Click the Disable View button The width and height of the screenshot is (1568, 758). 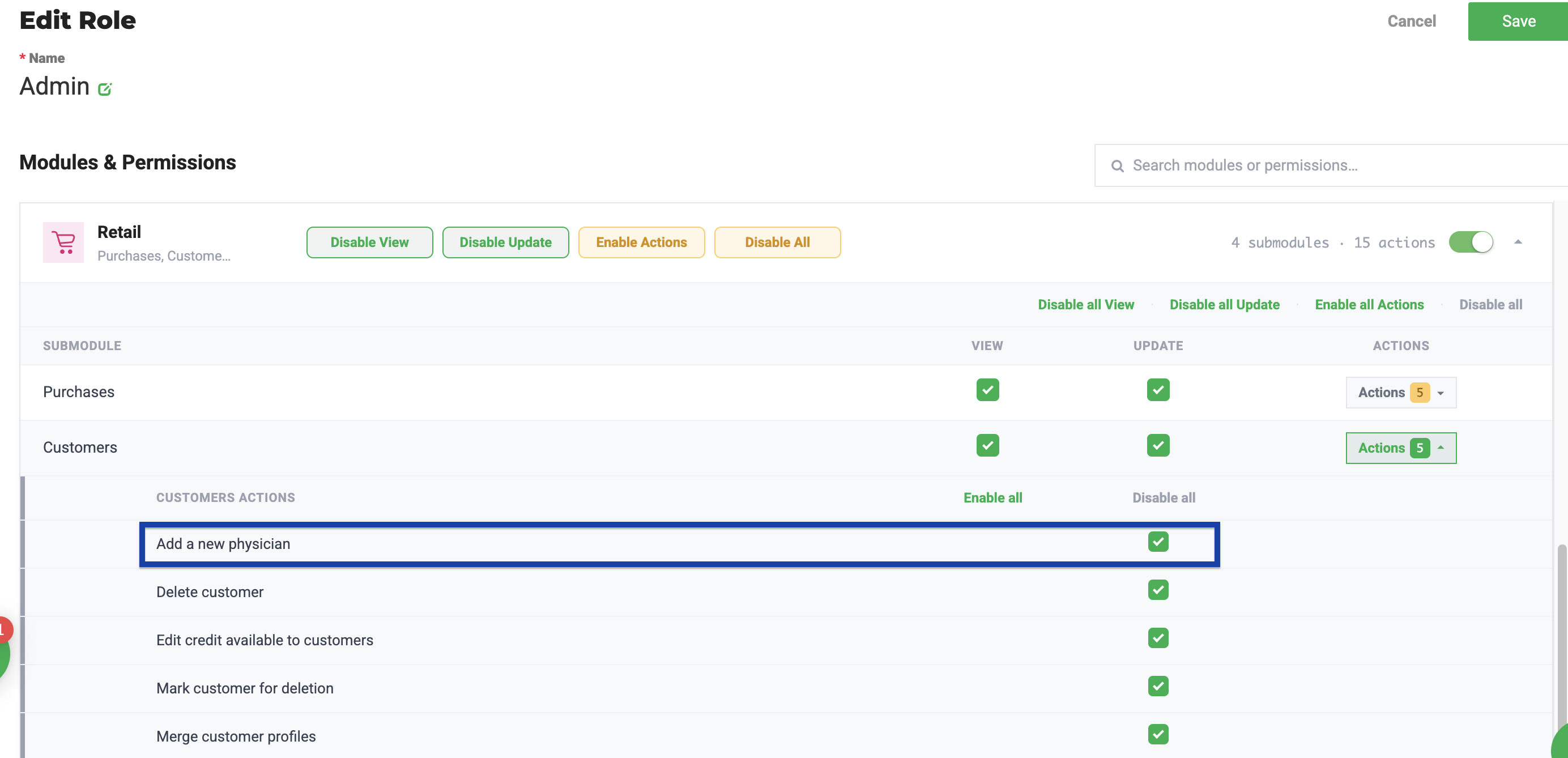(x=369, y=242)
